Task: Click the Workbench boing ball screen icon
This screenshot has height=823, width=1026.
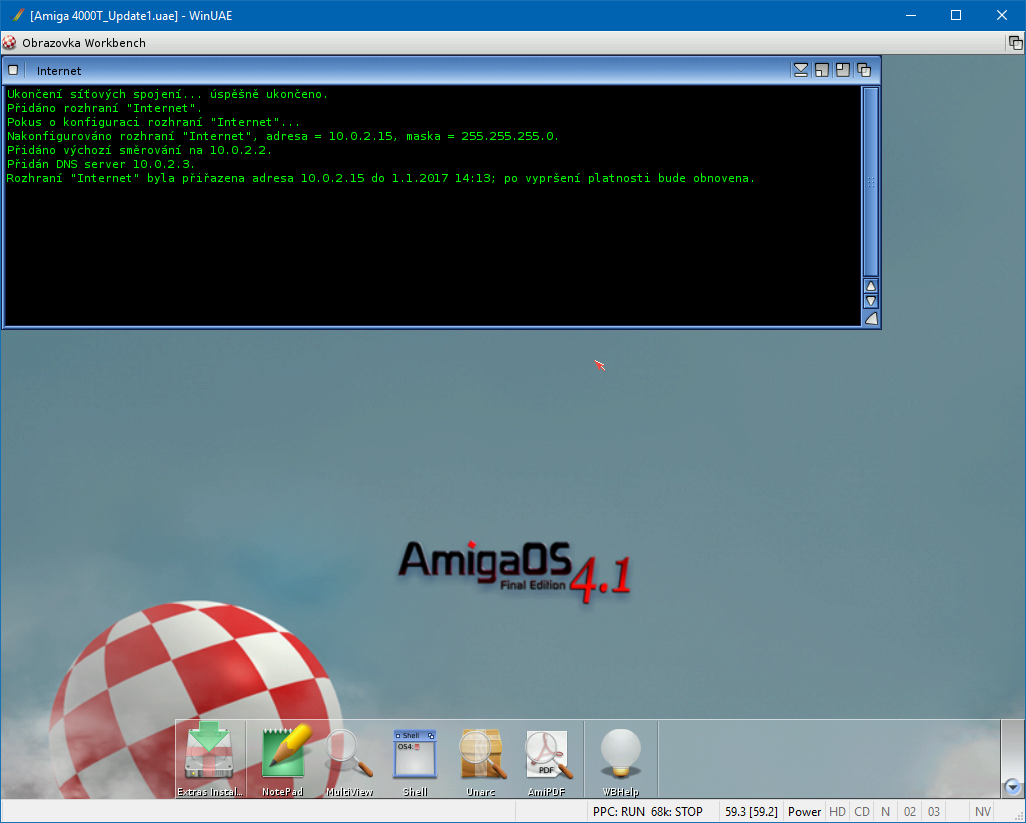Action: [10, 43]
